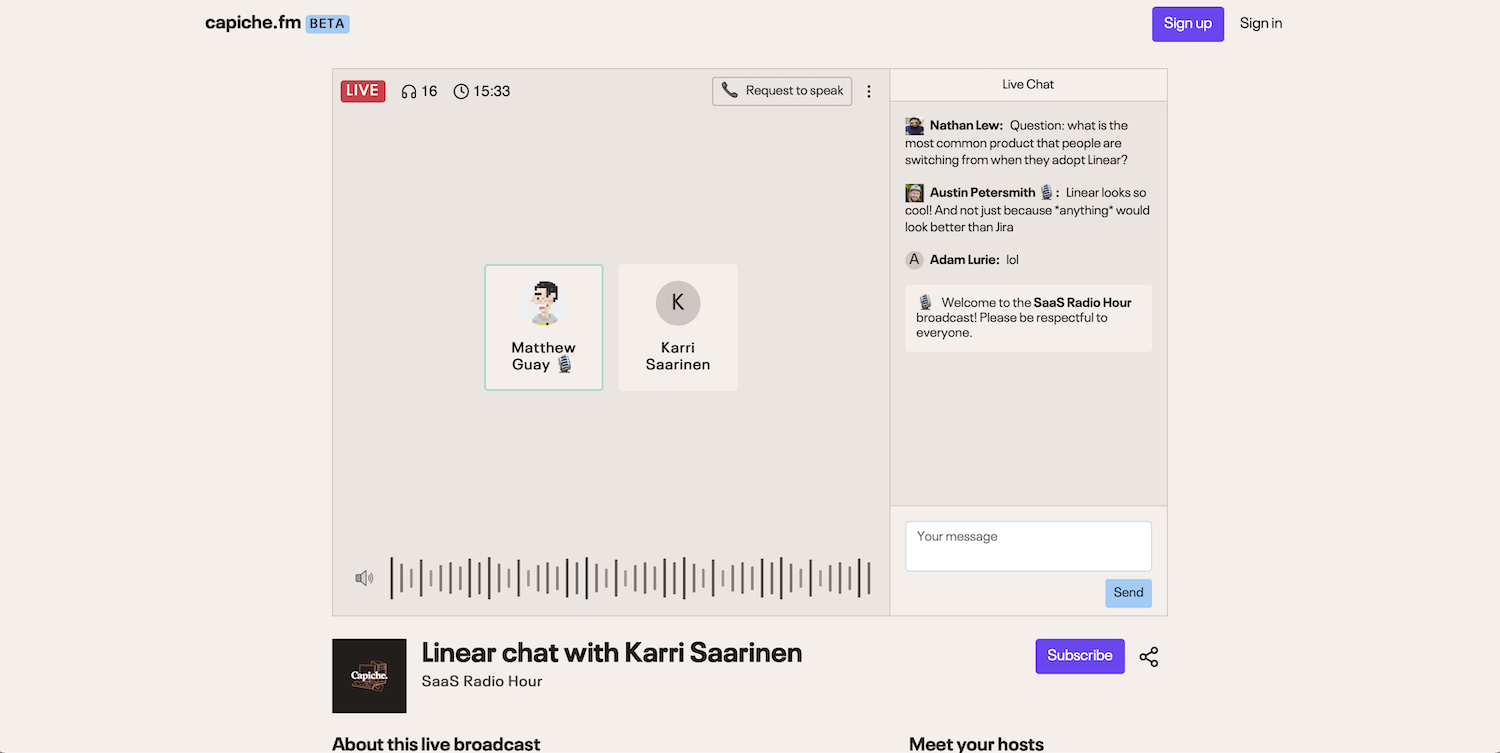This screenshot has width=1500, height=753.
Task: Click Nathan Lew's name in chat
Action: [x=966, y=126]
